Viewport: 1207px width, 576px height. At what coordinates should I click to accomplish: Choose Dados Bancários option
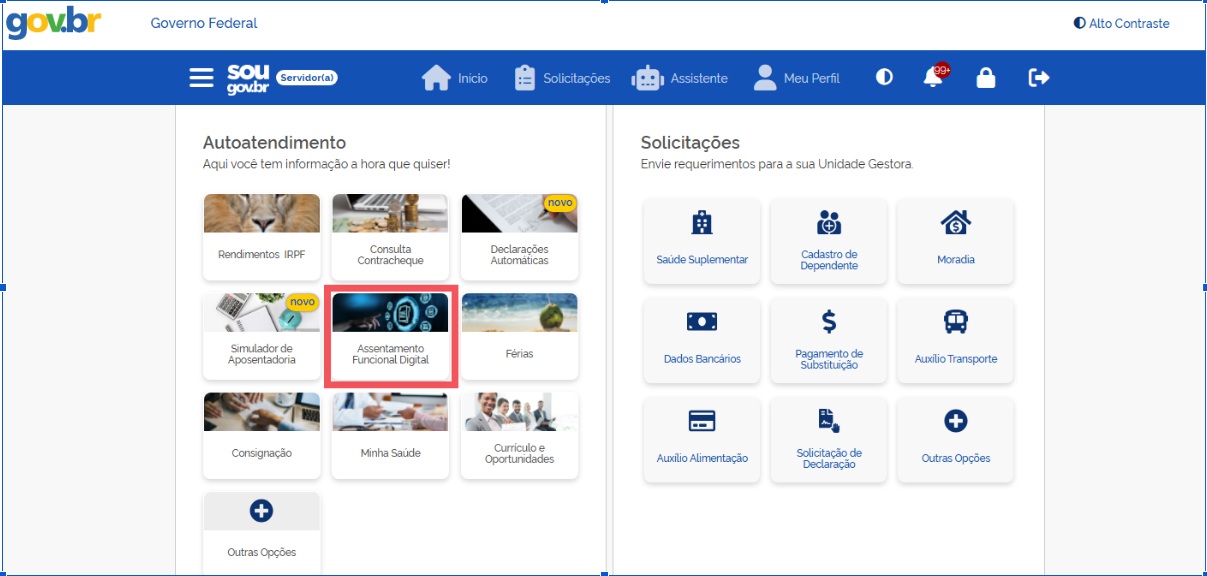click(x=702, y=340)
